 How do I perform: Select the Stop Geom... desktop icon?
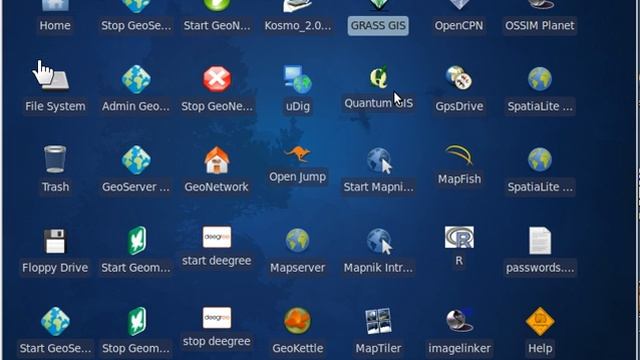pos(136,321)
